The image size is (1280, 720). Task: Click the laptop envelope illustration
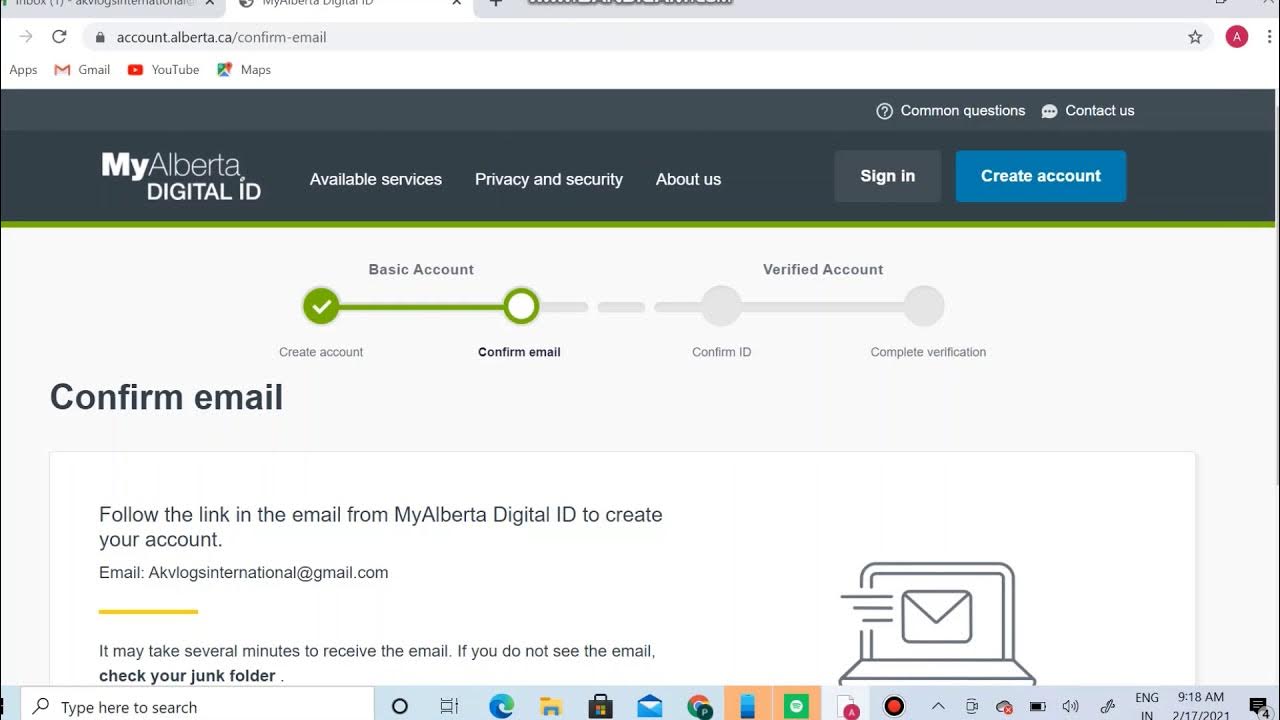tap(937, 623)
